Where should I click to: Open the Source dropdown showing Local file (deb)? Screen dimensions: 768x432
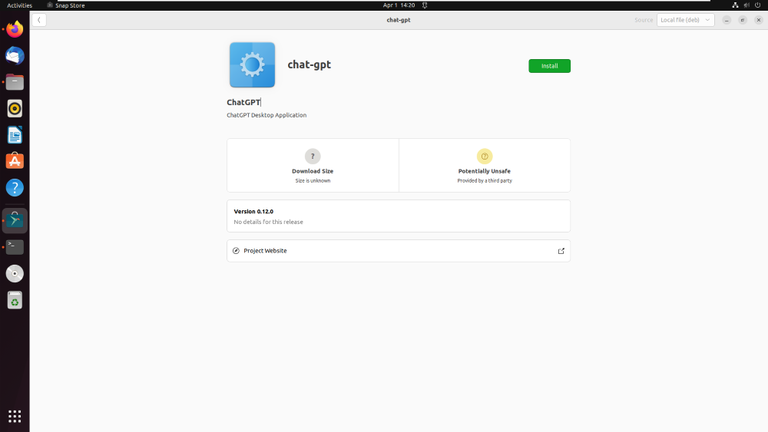tap(685, 20)
